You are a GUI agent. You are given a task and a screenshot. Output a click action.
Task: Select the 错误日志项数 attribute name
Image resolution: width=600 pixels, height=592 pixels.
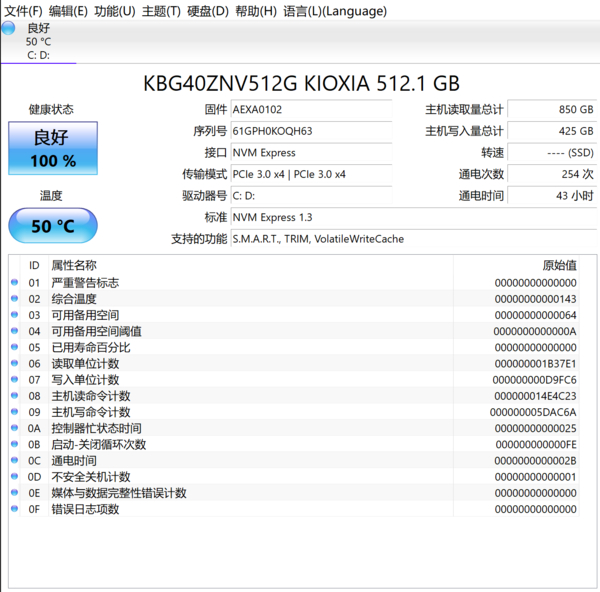pos(85,509)
